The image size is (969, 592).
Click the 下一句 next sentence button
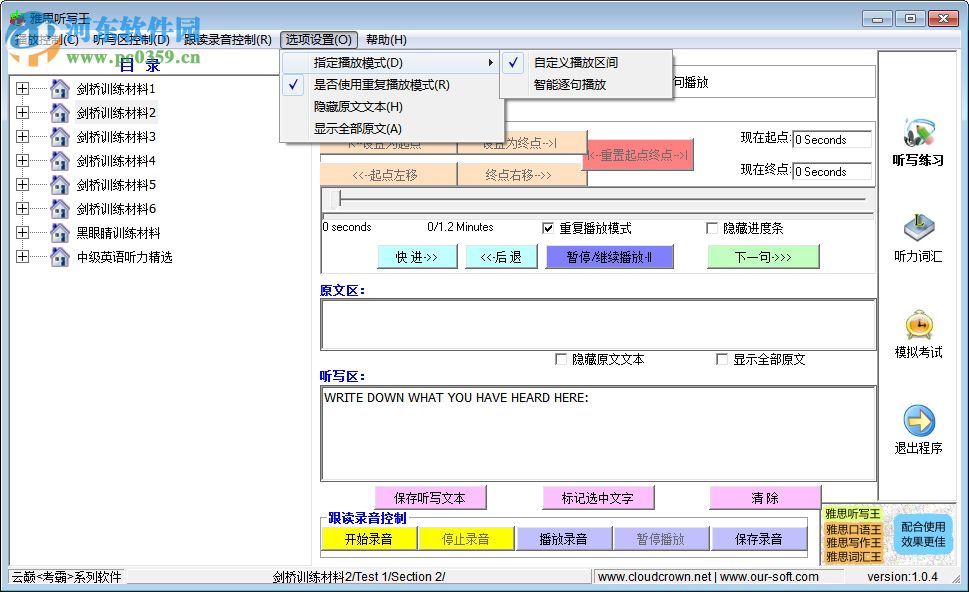coord(763,257)
